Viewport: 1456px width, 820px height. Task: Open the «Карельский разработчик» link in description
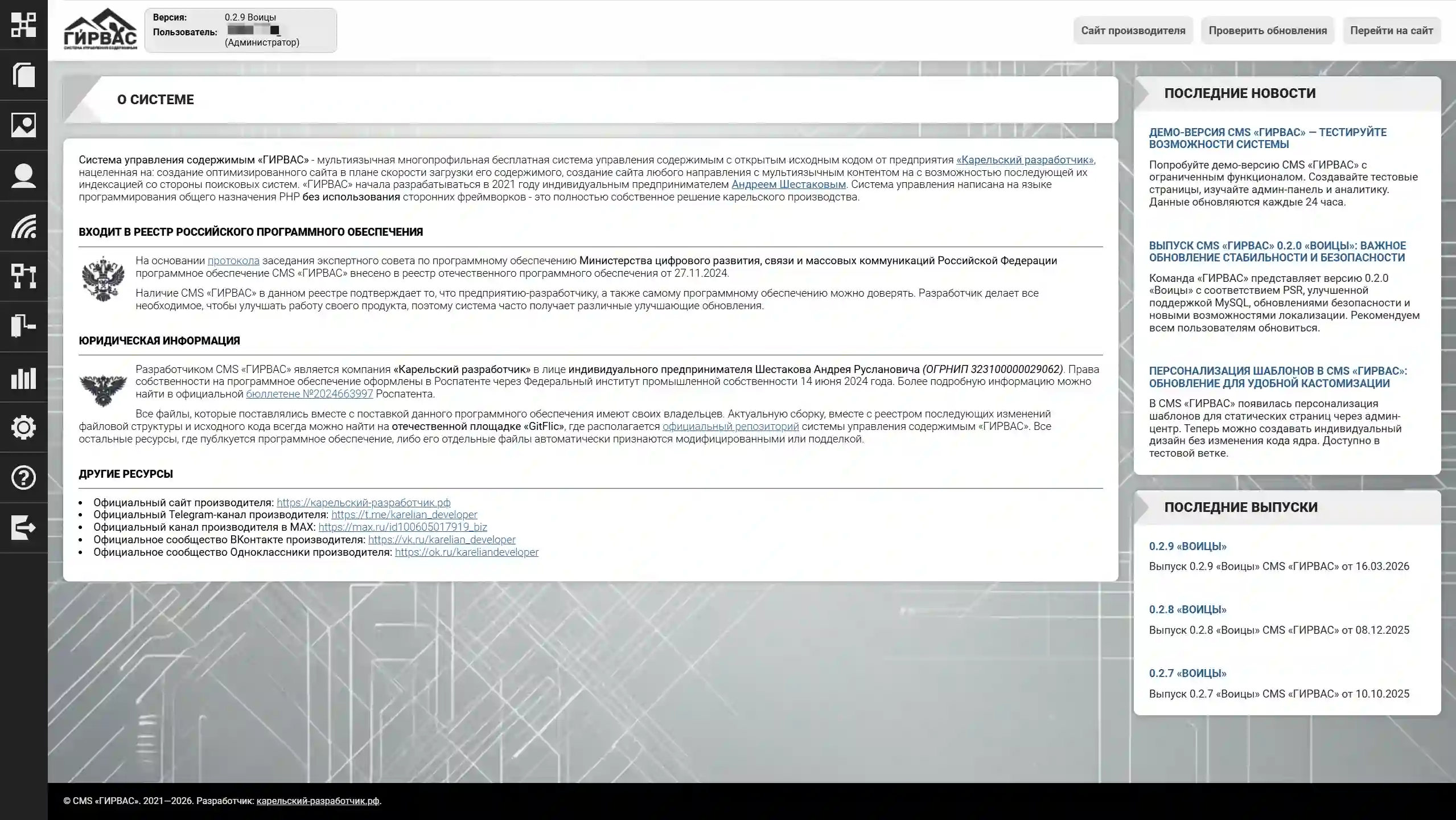coord(1025,160)
